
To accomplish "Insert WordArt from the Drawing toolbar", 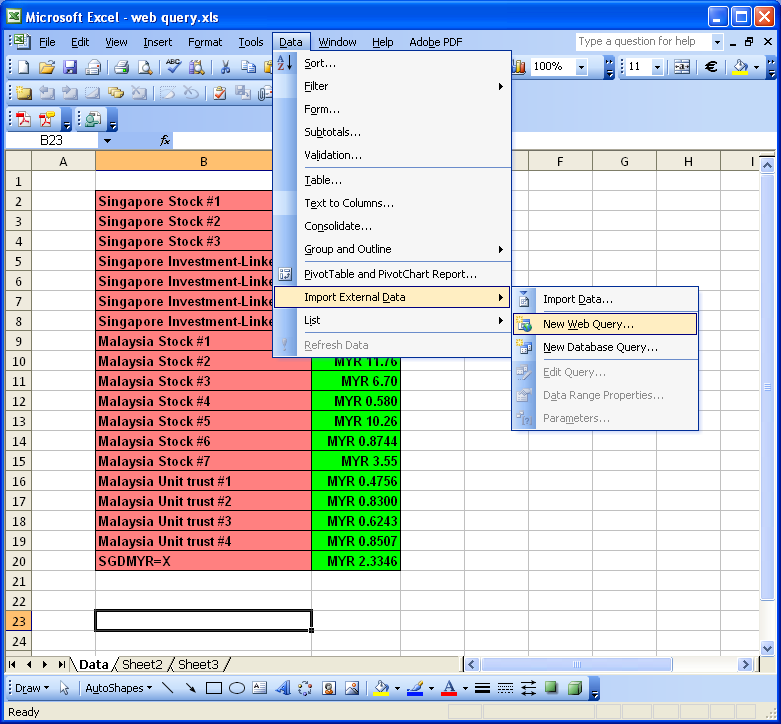I will coord(283,688).
